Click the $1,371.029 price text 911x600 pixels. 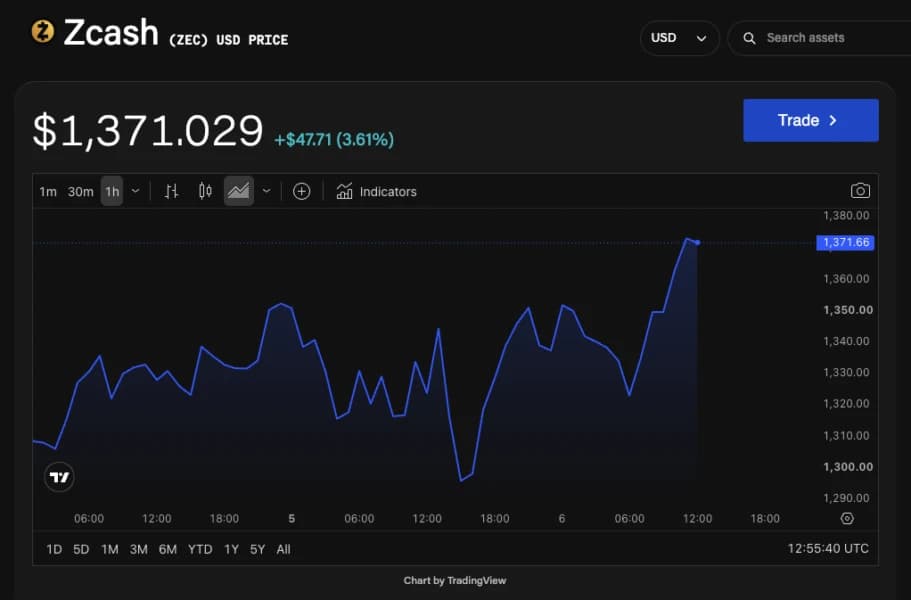point(148,131)
